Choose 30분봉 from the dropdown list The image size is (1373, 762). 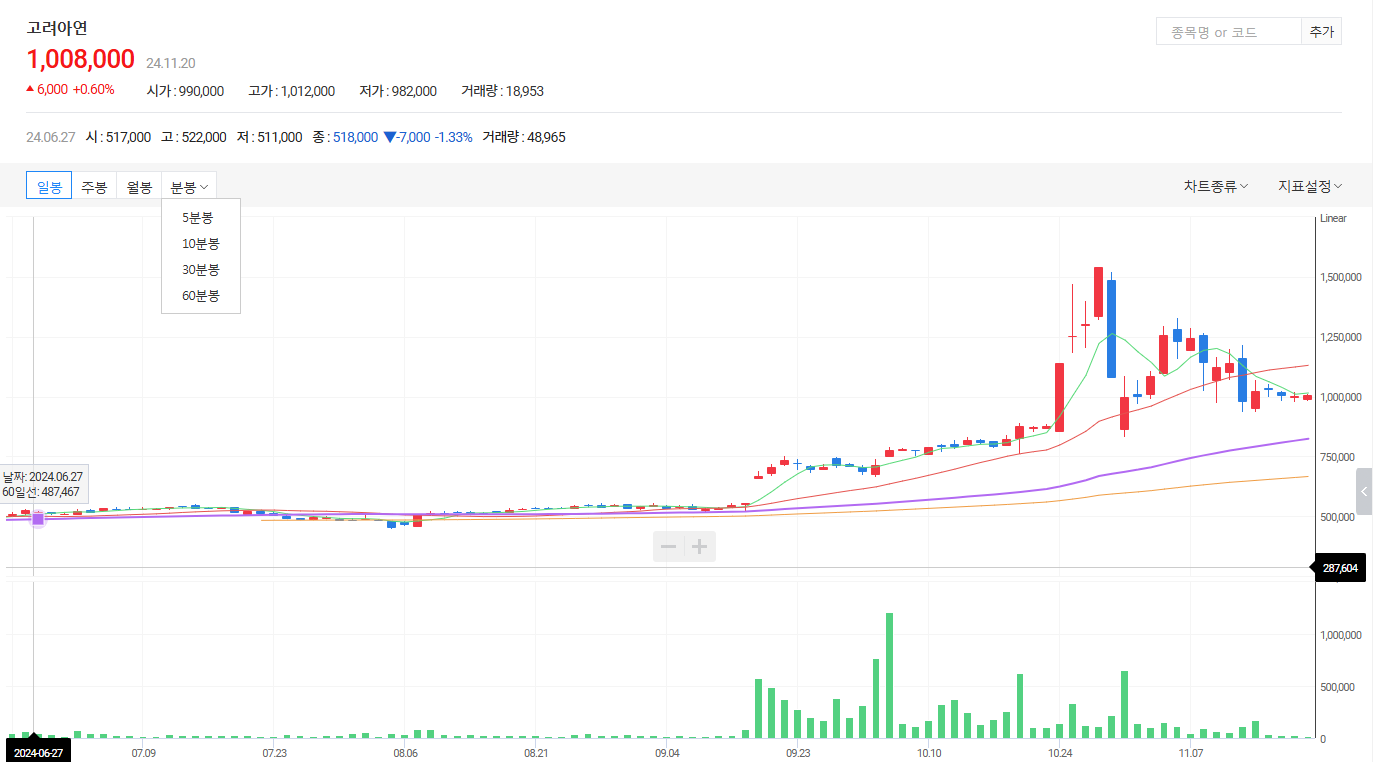[200, 269]
